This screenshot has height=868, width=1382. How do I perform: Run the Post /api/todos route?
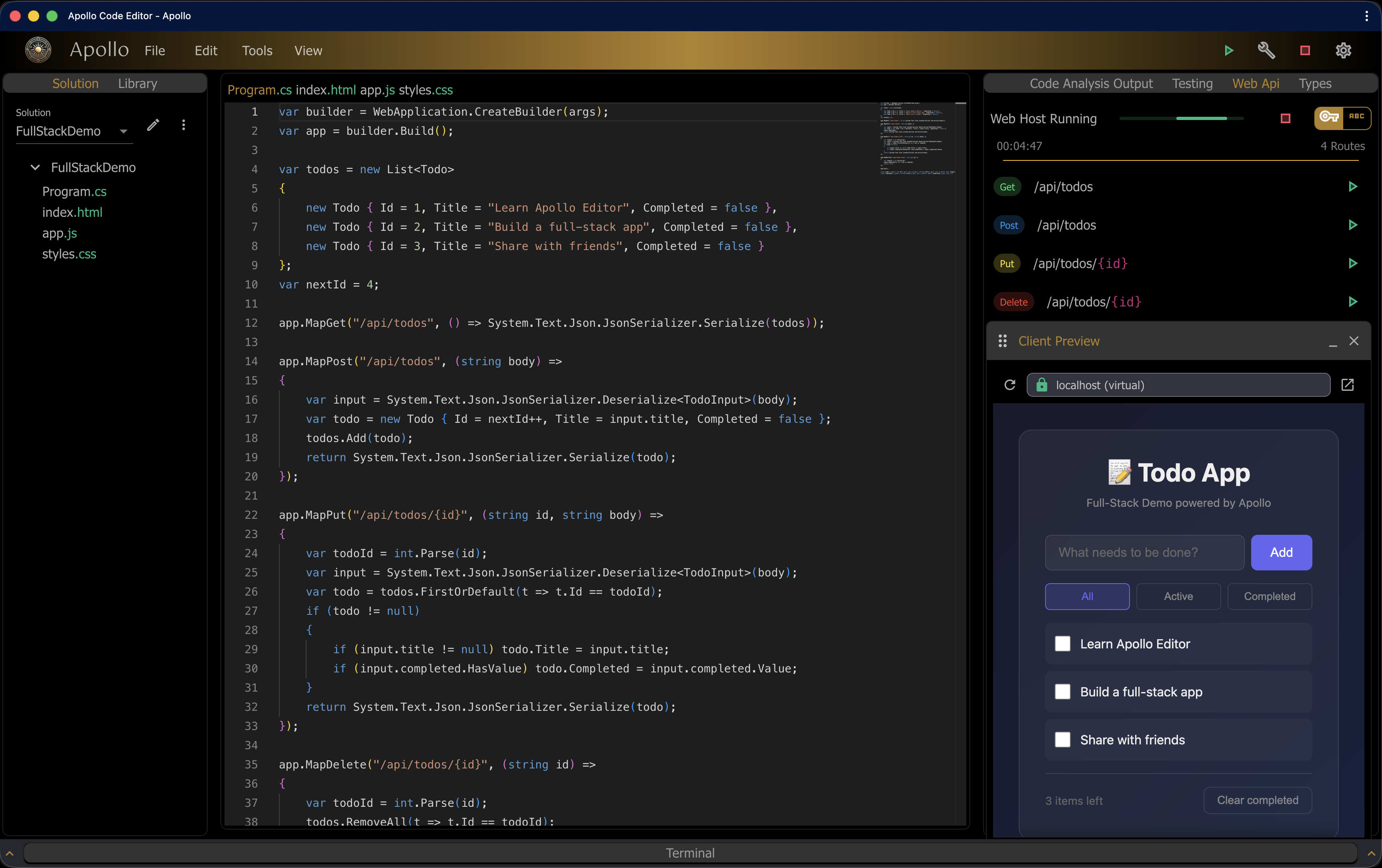click(x=1353, y=225)
